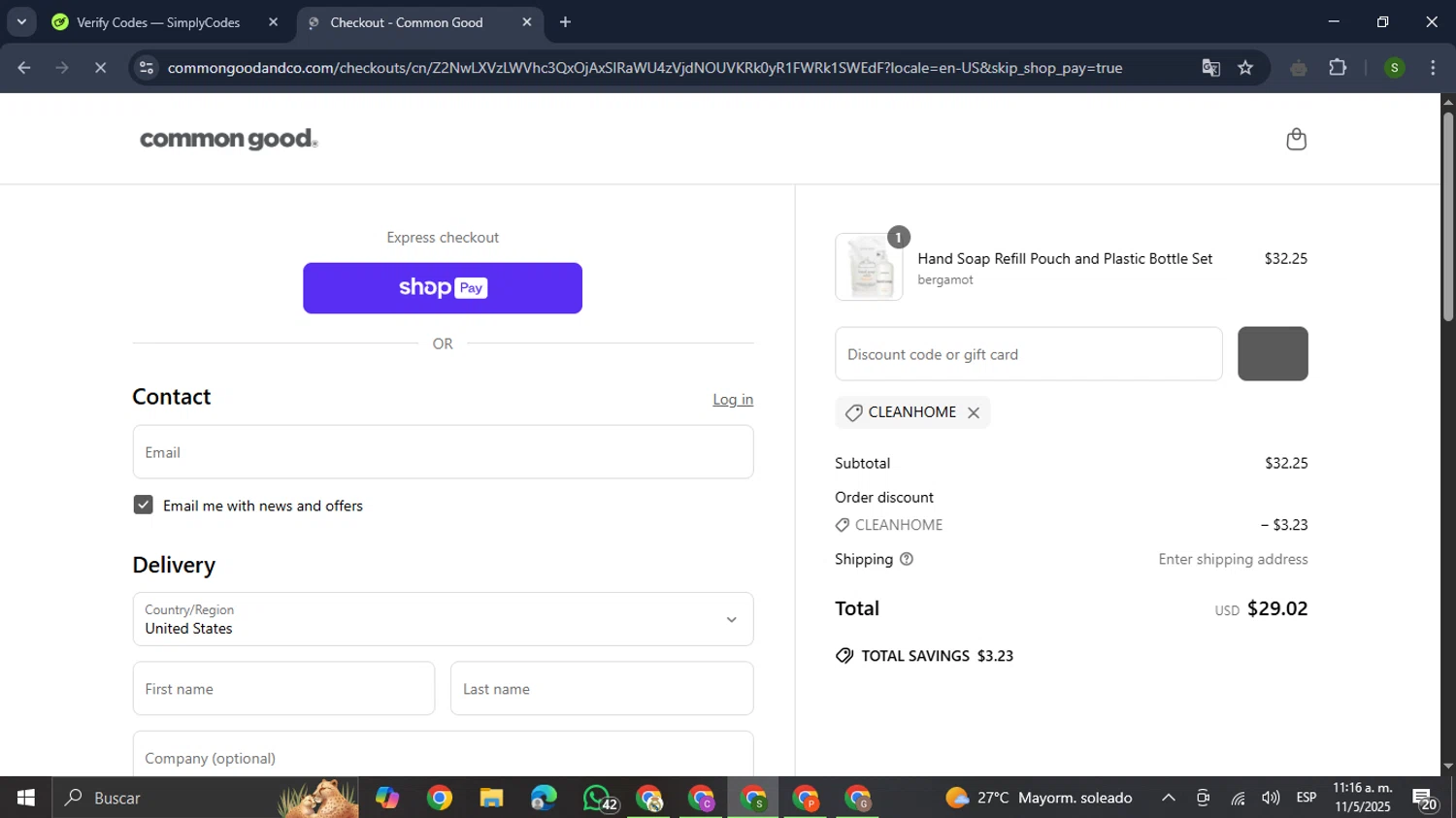
Task: Open the Chrome extensions puzzle icon
Action: coord(1338,68)
